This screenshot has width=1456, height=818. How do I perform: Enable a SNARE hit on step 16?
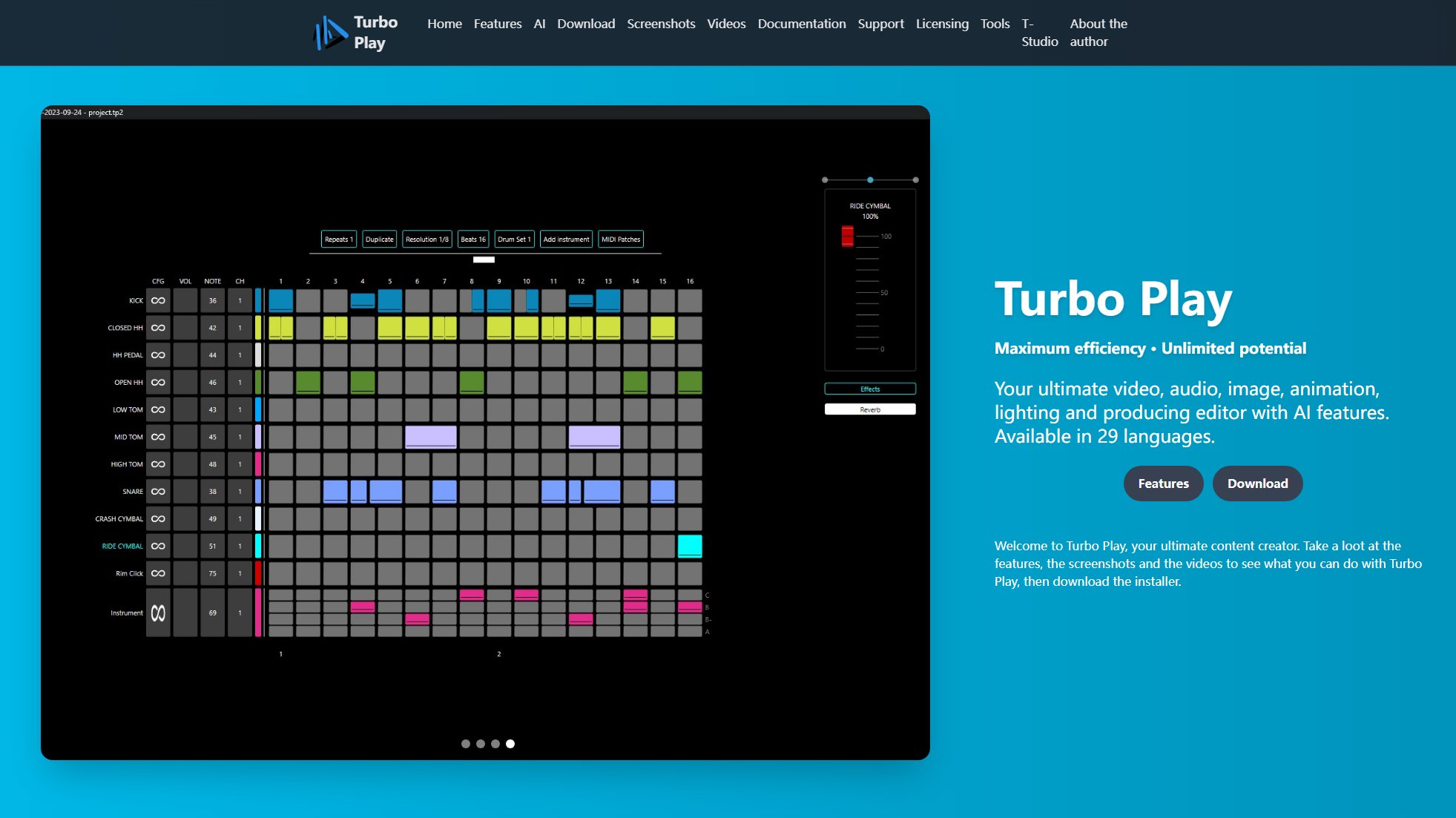click(x=689, y=491)
